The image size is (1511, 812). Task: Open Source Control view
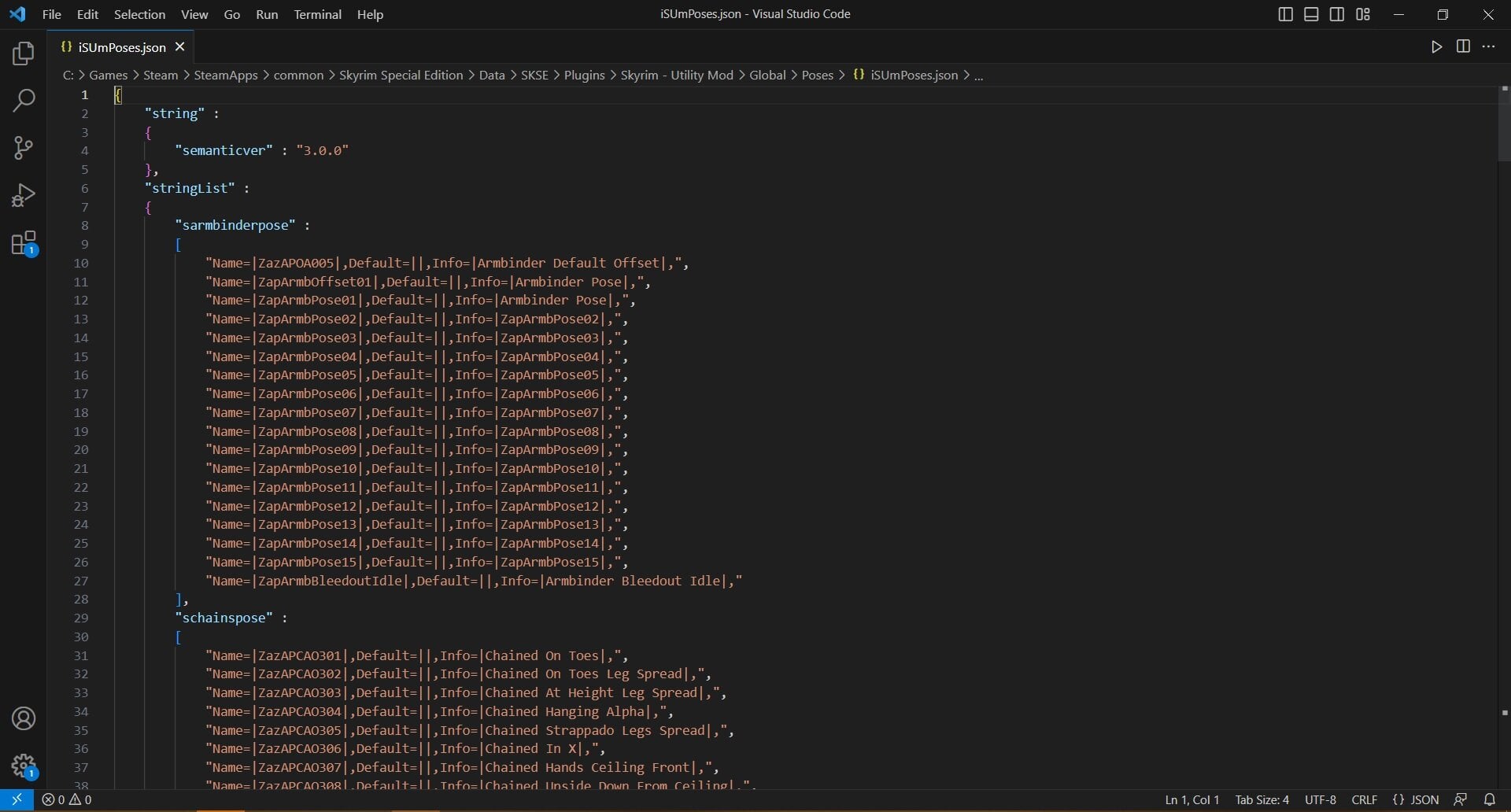24,148
